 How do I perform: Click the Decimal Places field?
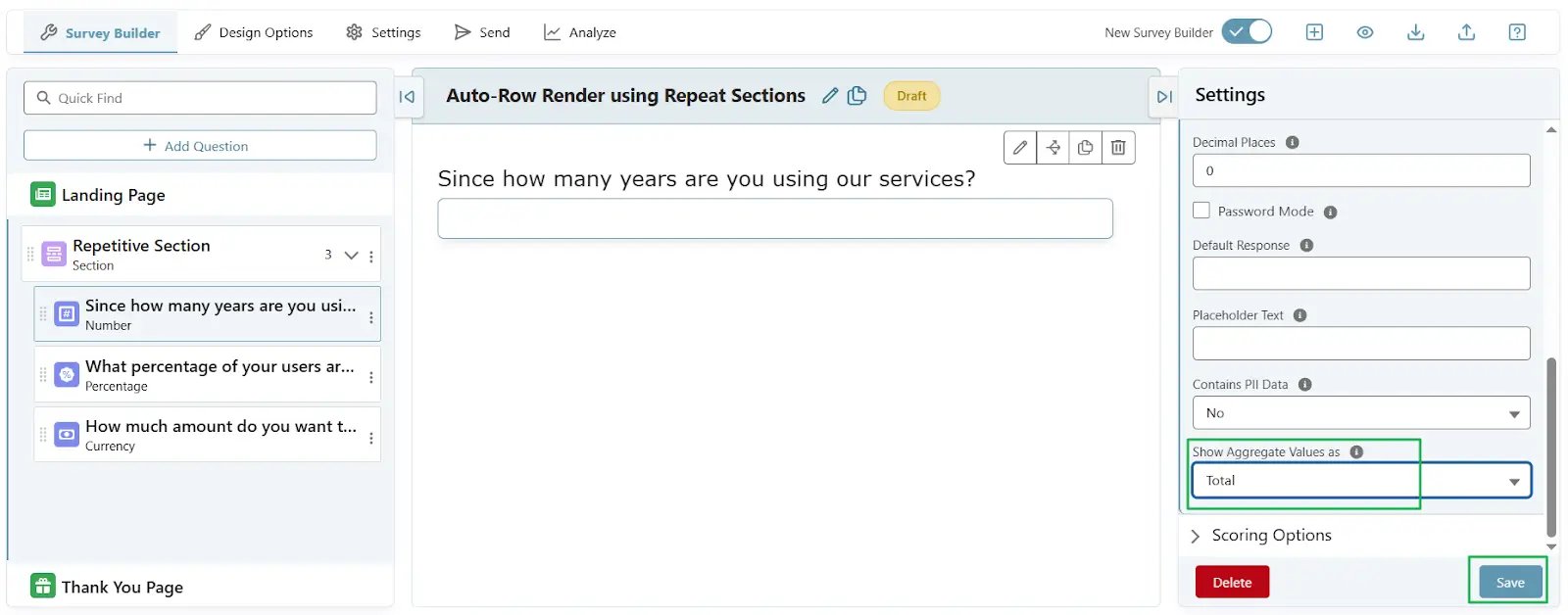1361,170
